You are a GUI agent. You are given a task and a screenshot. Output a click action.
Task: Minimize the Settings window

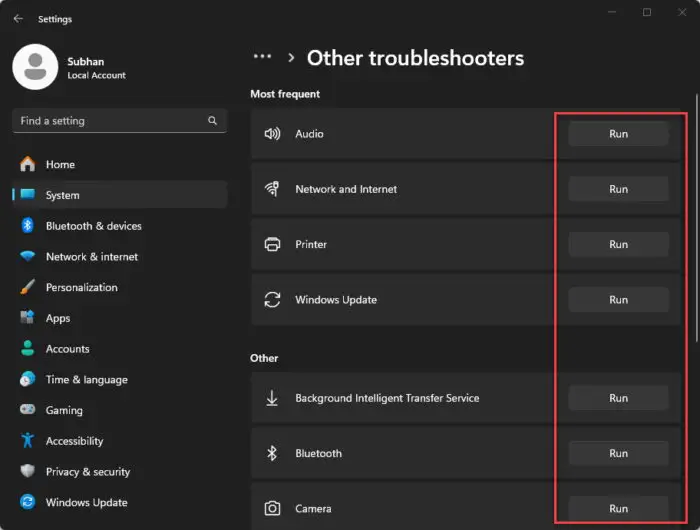(x=612, y=12)
